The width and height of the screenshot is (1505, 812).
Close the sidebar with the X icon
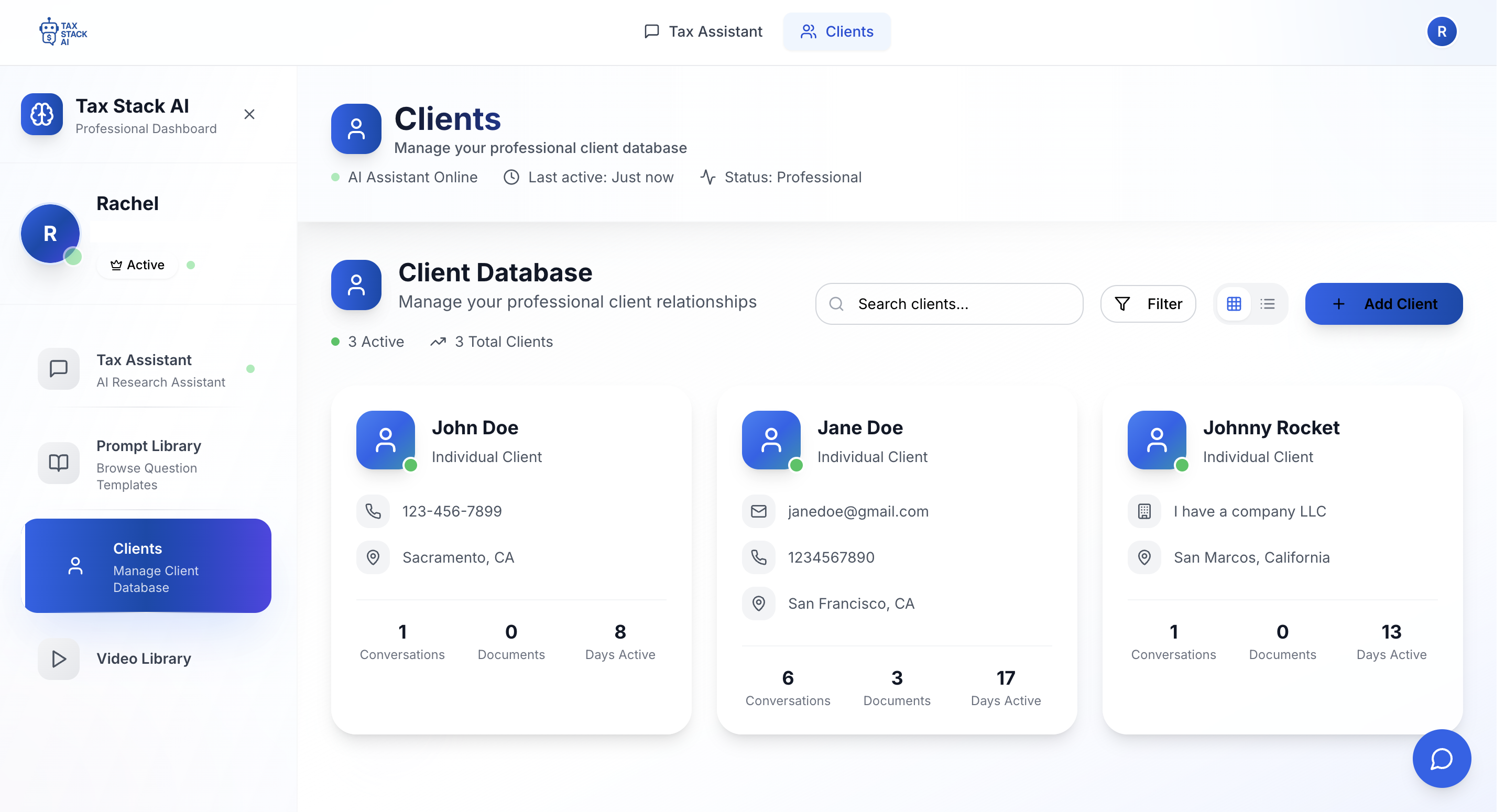pyautogui.click(x=249, y=115)
